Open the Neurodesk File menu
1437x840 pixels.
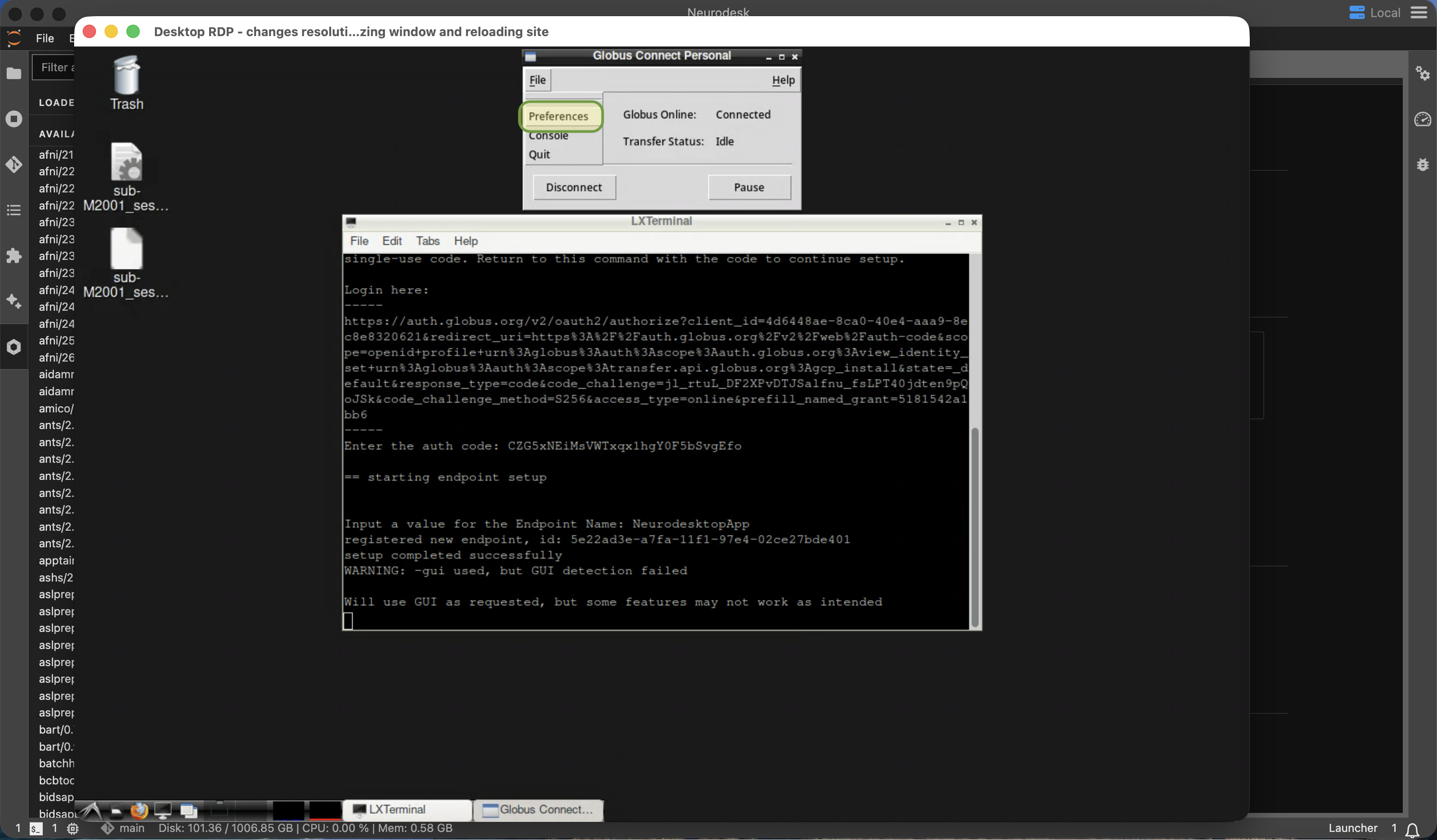coord(45,38)
